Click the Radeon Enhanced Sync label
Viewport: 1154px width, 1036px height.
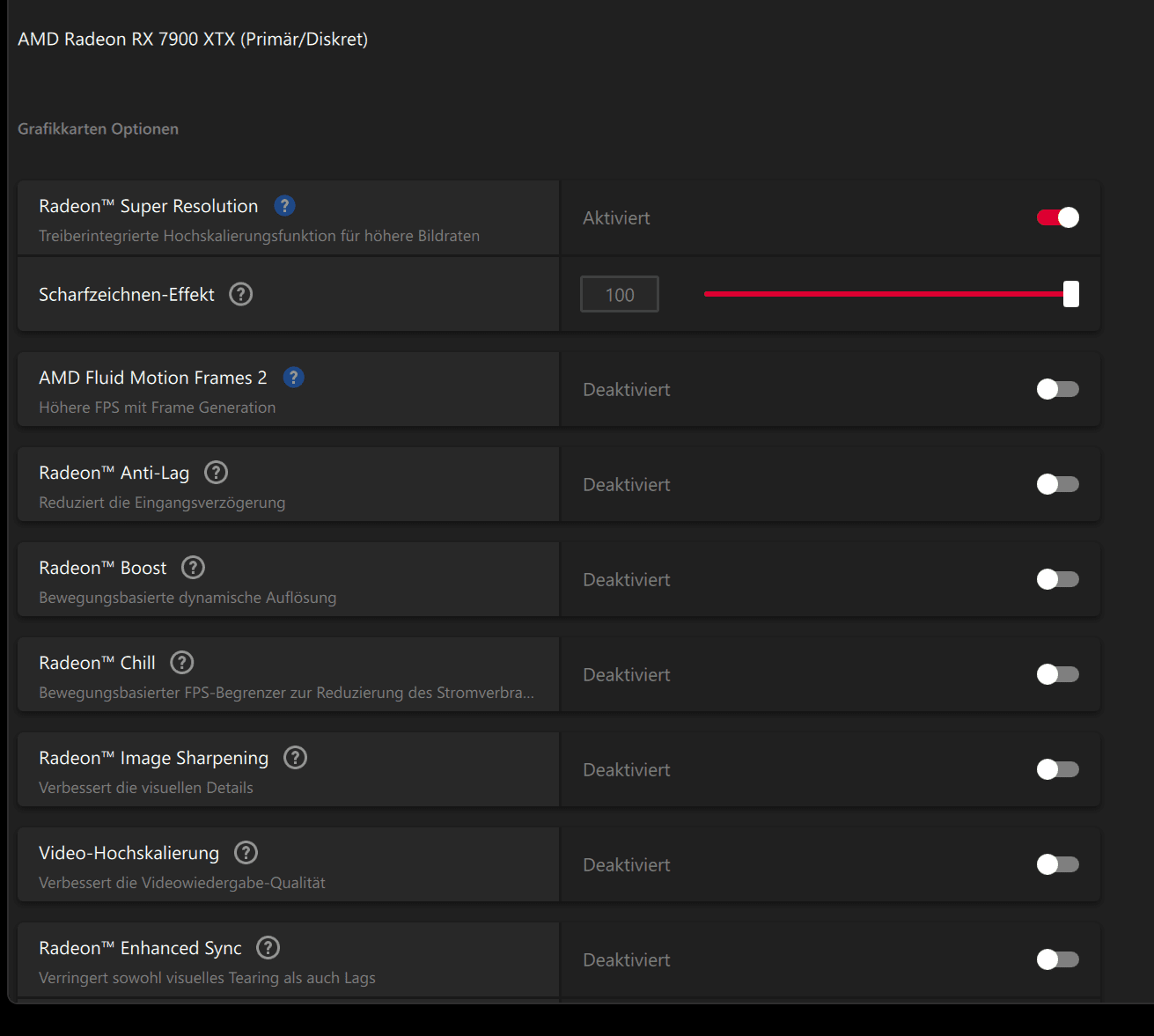(x=140, y=949)
